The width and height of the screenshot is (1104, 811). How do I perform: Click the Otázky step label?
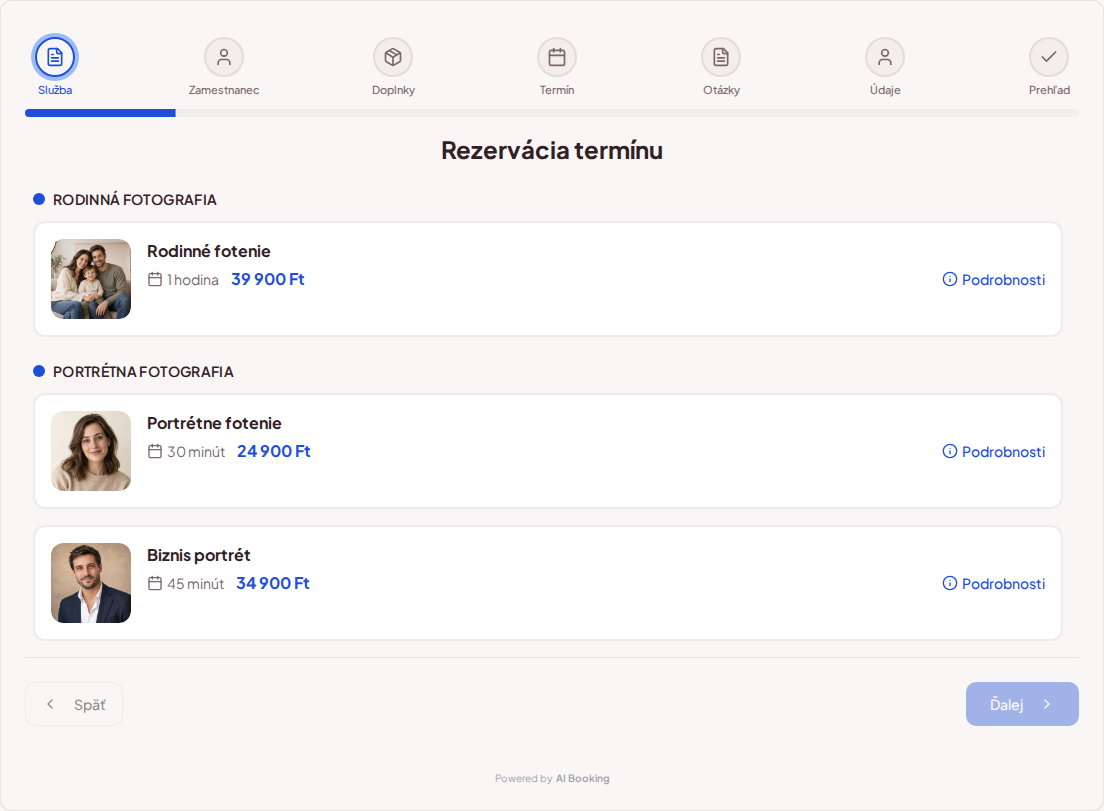coord(722,90)
